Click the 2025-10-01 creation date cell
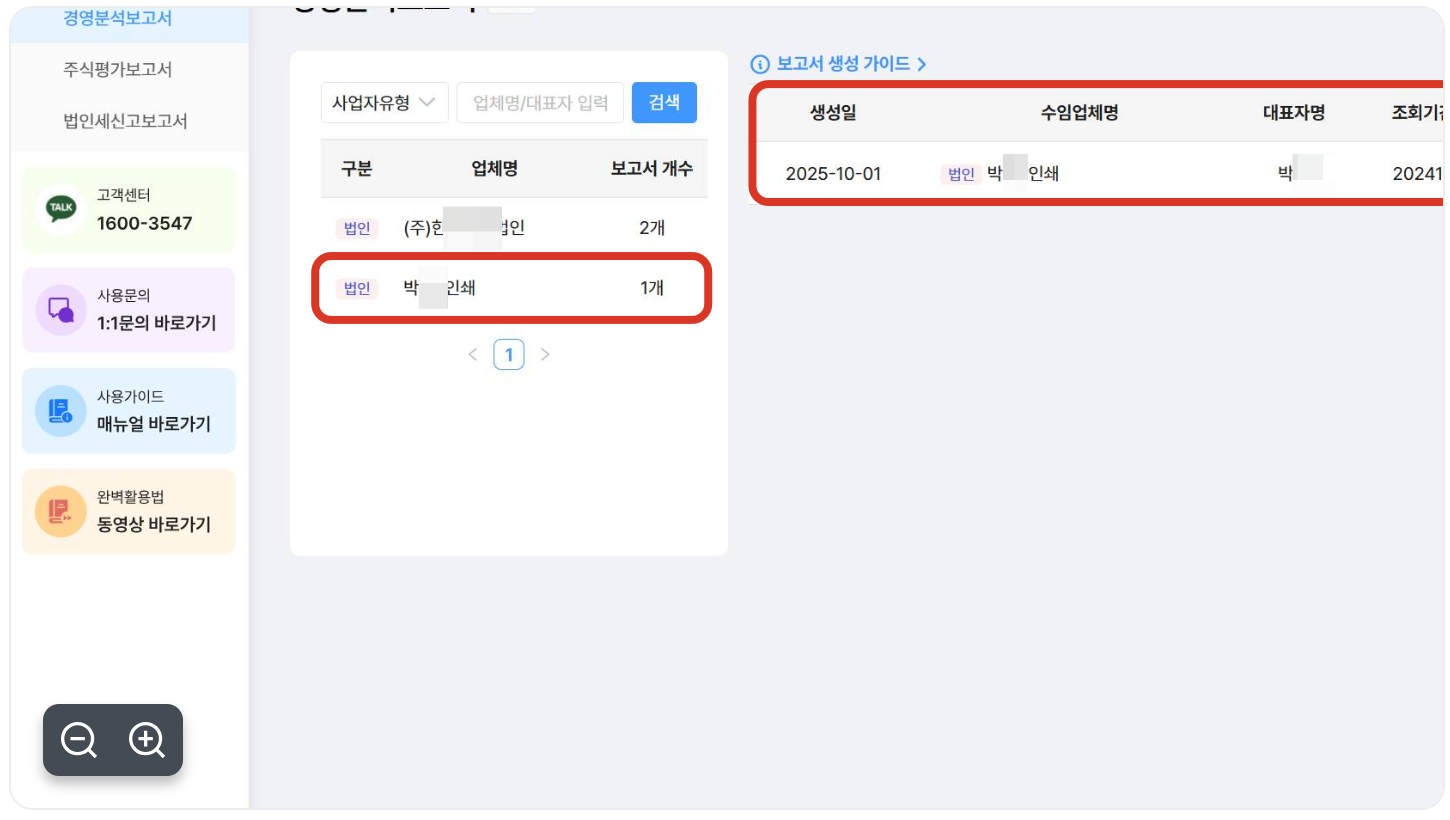Viewport: 1450px width, 820px height. [834, 174]
